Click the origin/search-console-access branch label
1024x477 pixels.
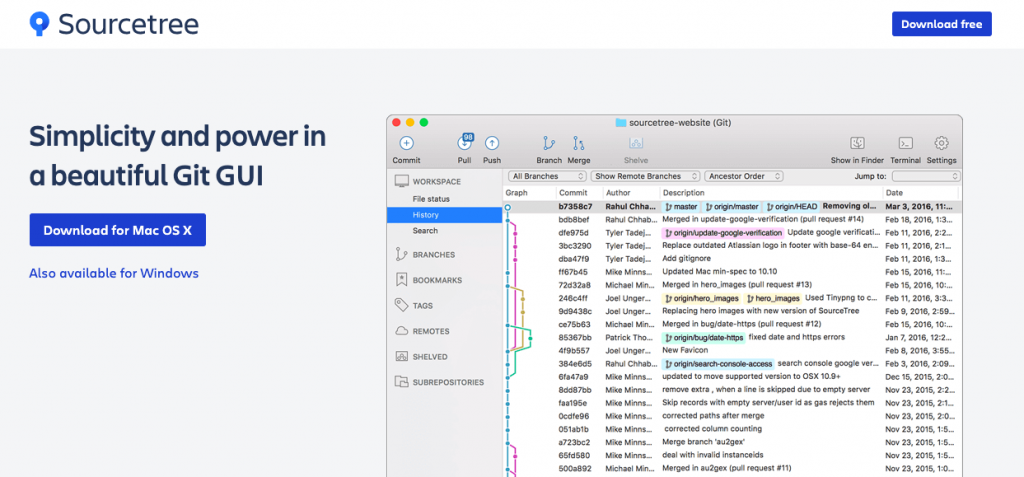(718, 364)
